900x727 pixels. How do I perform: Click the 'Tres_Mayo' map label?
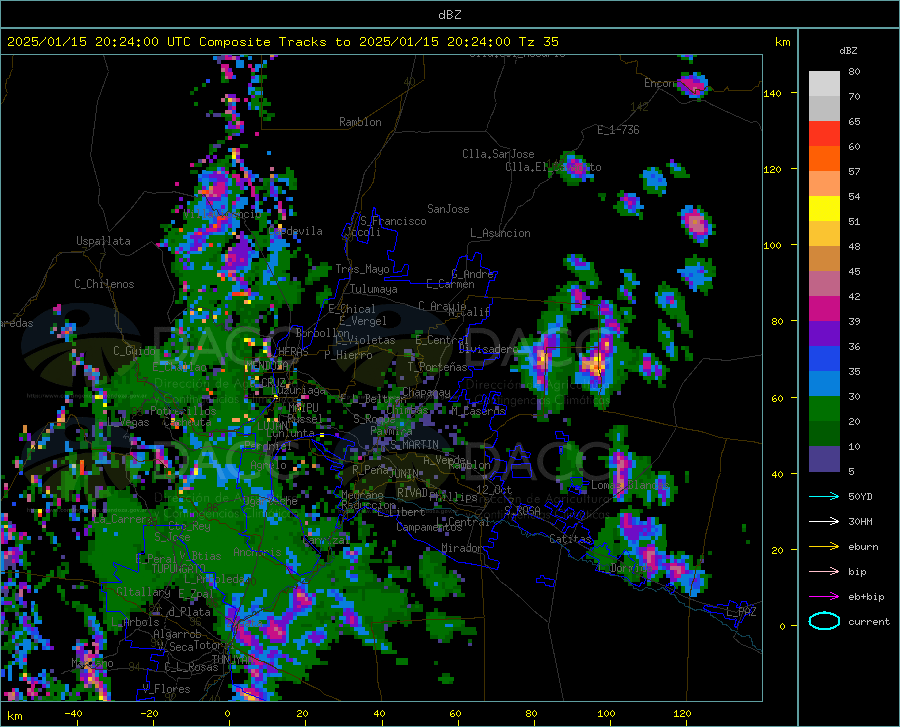pyautogui.click(x=362, y=269)
